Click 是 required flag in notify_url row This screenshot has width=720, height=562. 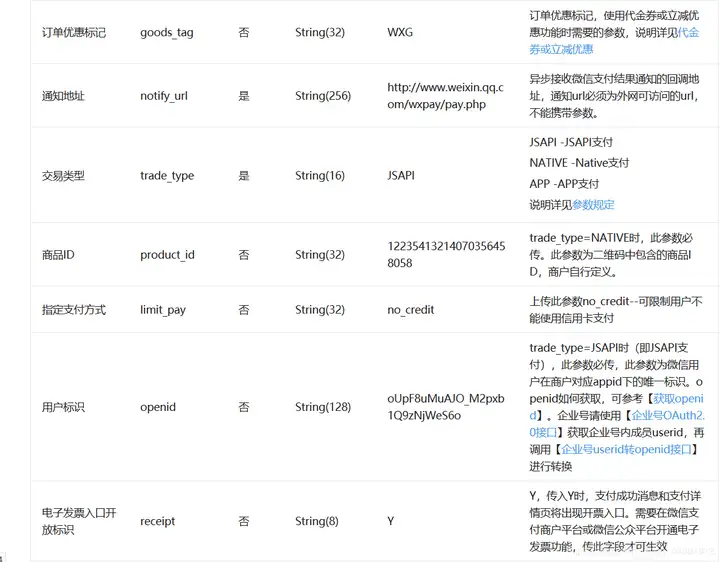pyautogui.click(x=244, y=96)
